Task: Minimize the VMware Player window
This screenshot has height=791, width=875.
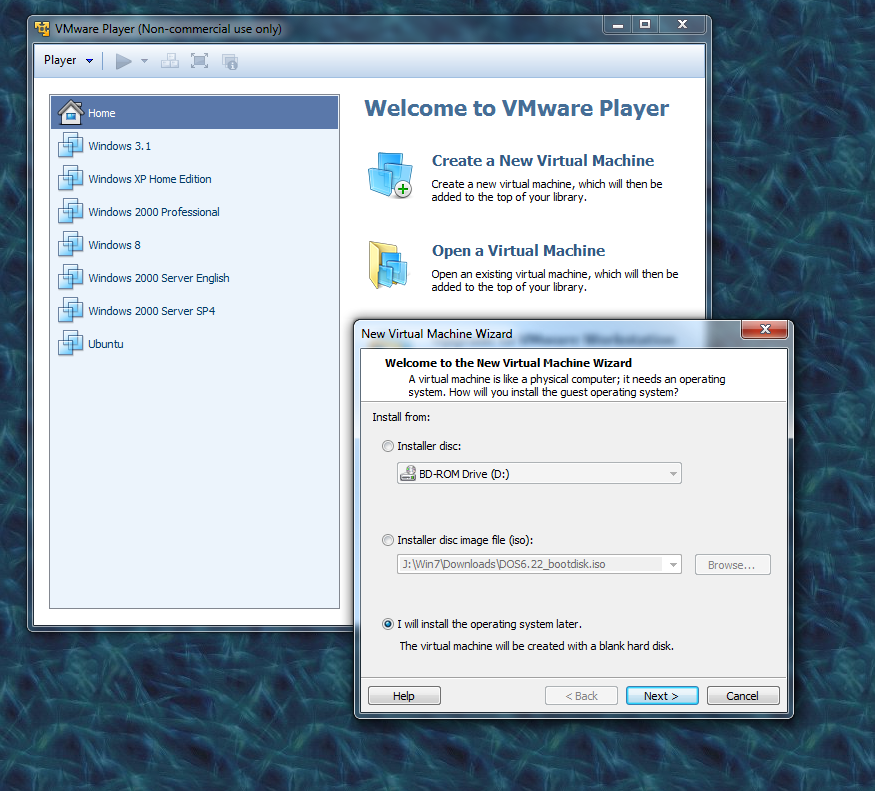Action: pyautogui.click(x=618, y=25)
